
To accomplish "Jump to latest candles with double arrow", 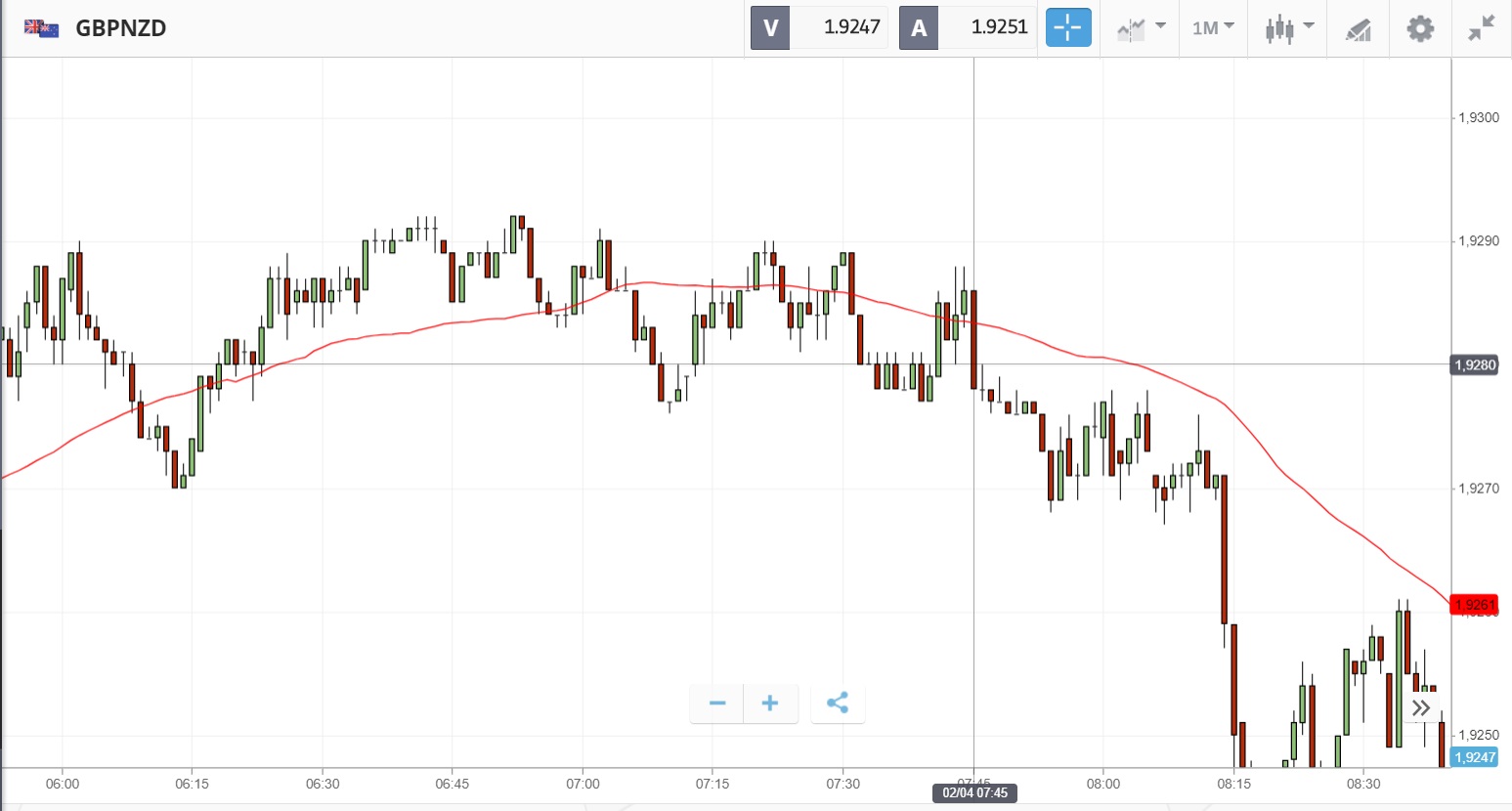I will [1421, 707].
